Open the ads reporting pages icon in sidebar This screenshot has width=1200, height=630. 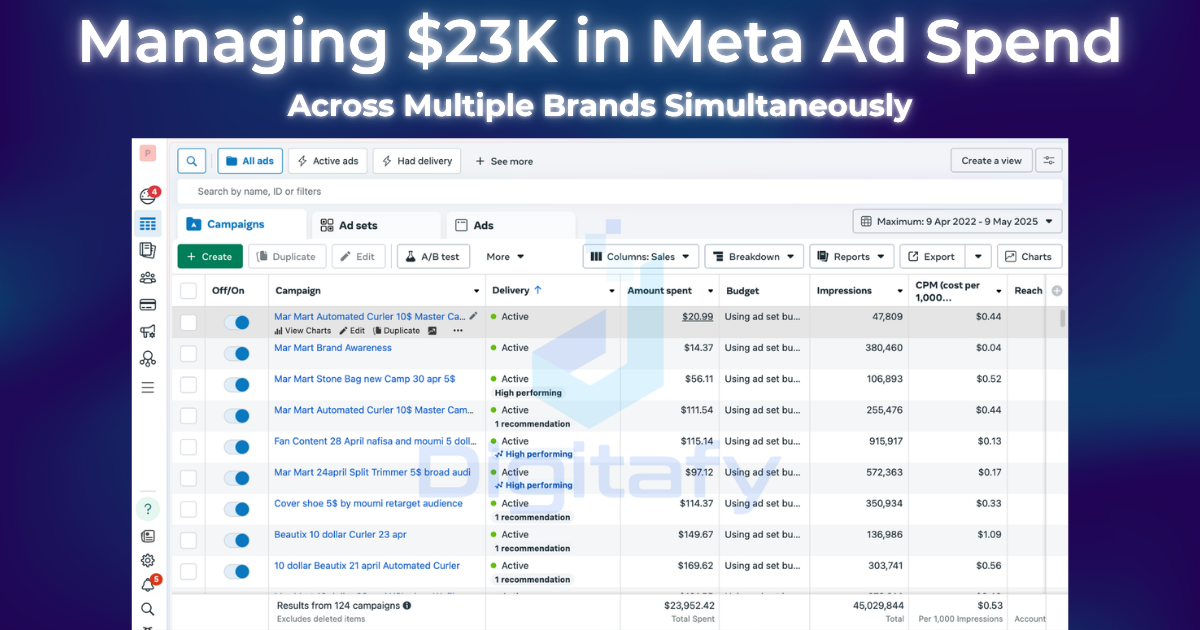tap(148, 251)
